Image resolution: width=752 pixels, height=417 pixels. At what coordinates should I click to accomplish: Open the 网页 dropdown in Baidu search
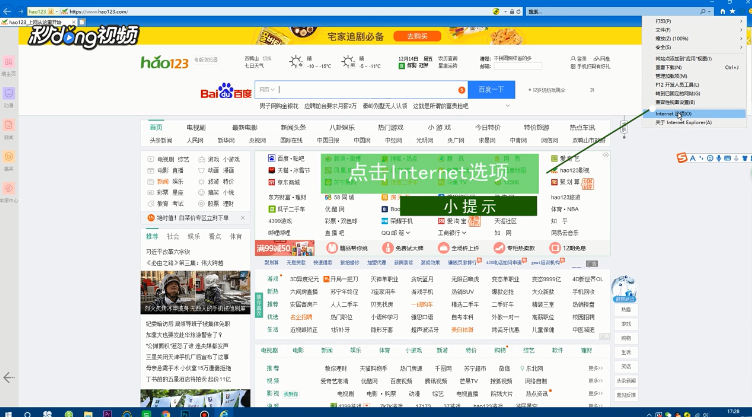click(x=267, y=90)
